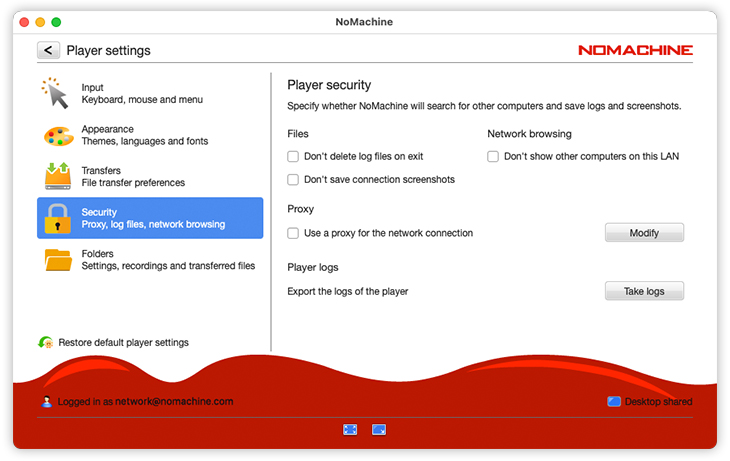Click the back arrow next to Player settings
Screen dimensions: 730x461
[x=48, y=50]
